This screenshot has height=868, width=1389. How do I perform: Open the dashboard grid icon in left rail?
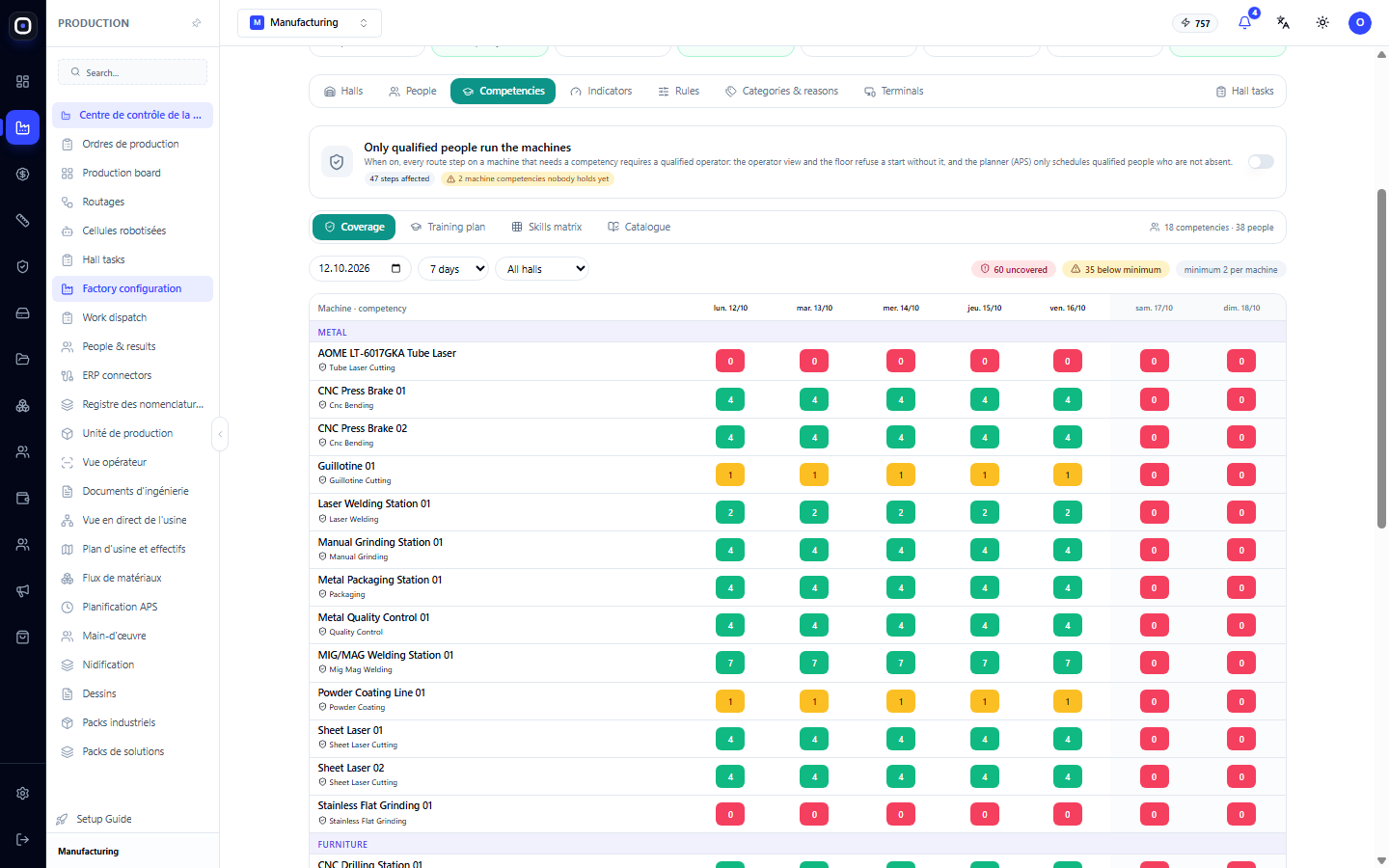pos(23,82)
